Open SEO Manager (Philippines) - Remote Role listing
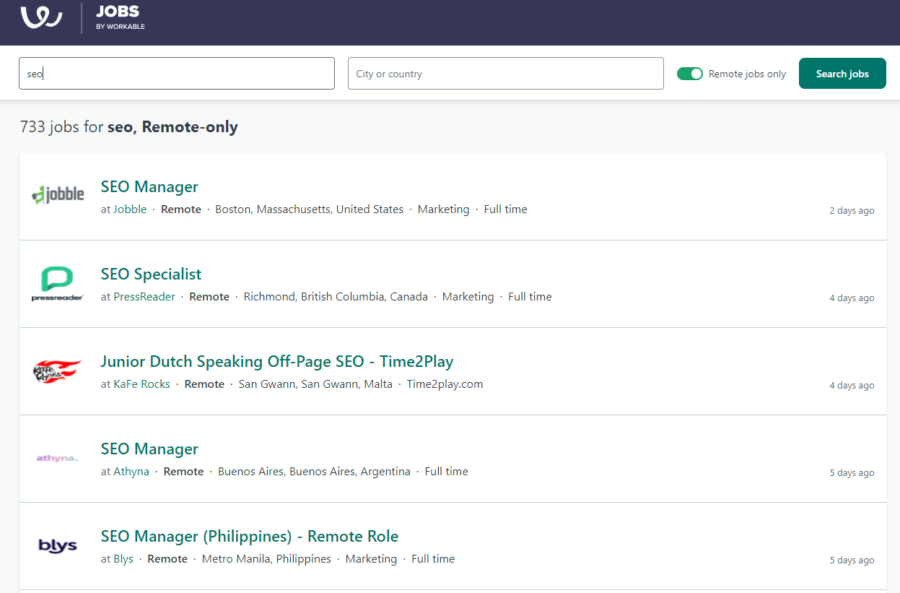 tap(249, 536)
